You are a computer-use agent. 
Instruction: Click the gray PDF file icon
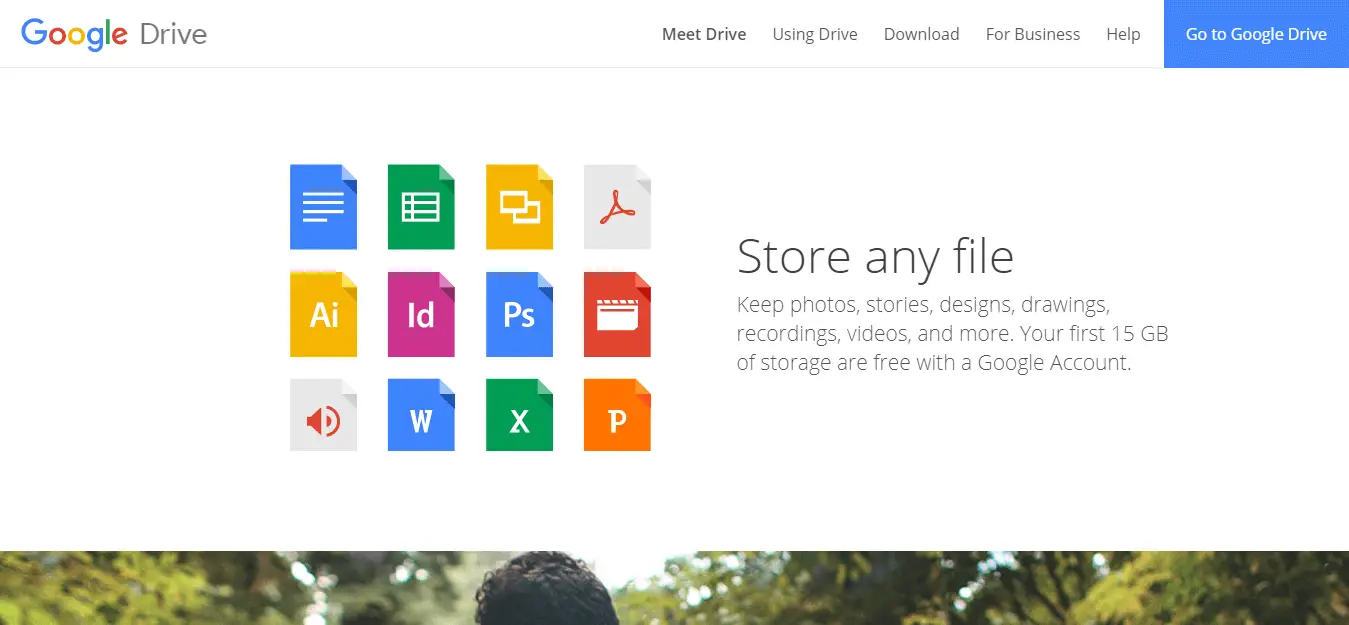pos(617,207)
